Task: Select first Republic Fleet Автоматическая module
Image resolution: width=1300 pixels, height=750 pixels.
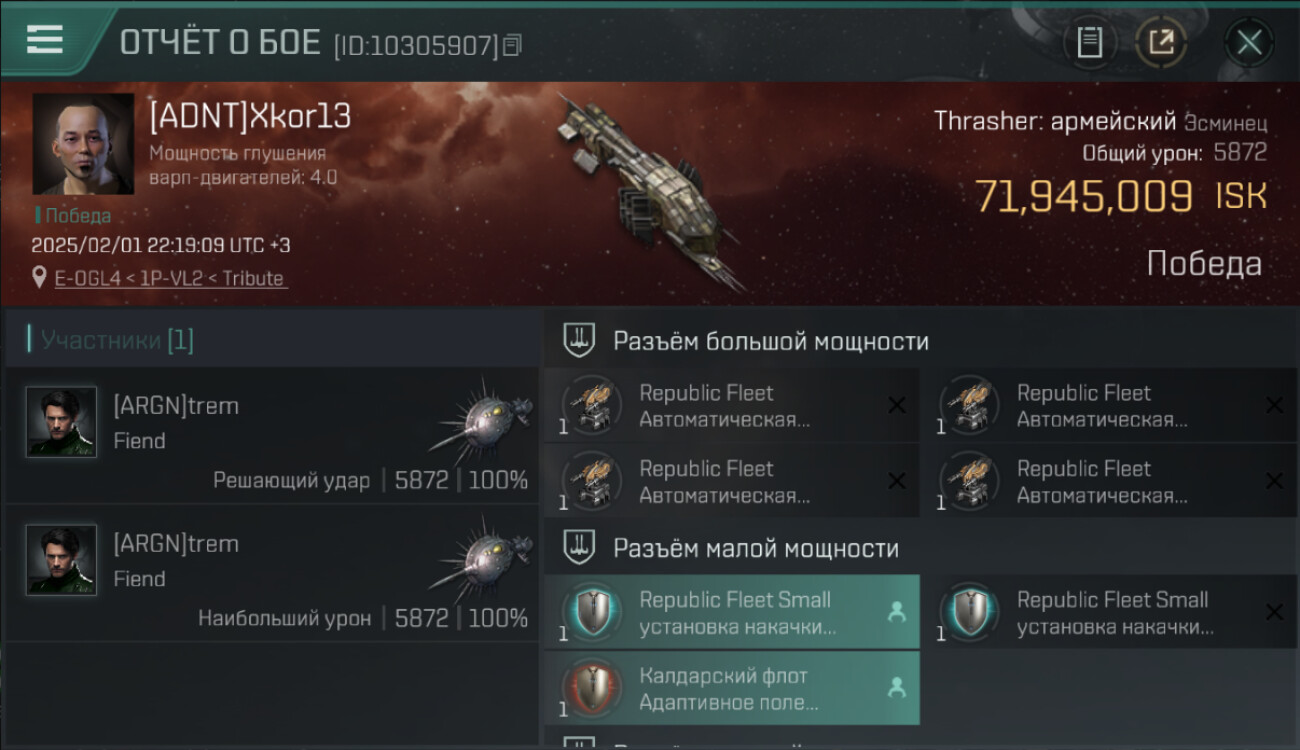Action: tap(731, 405)
